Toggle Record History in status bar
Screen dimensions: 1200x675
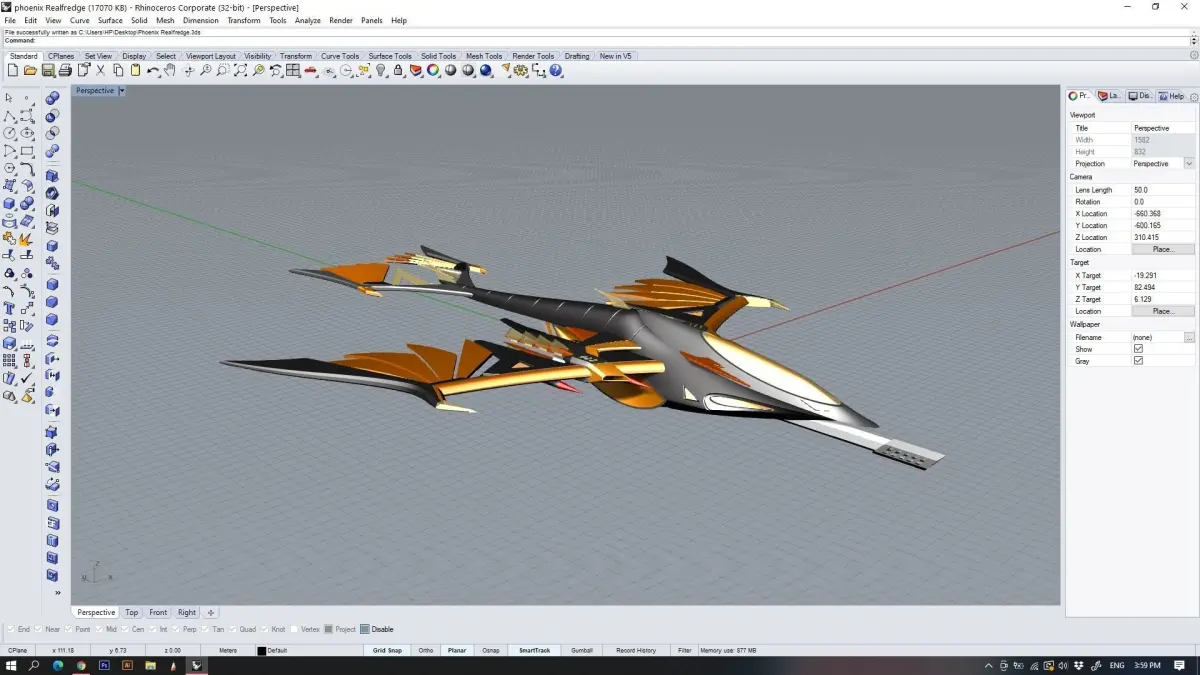[636, 650]
